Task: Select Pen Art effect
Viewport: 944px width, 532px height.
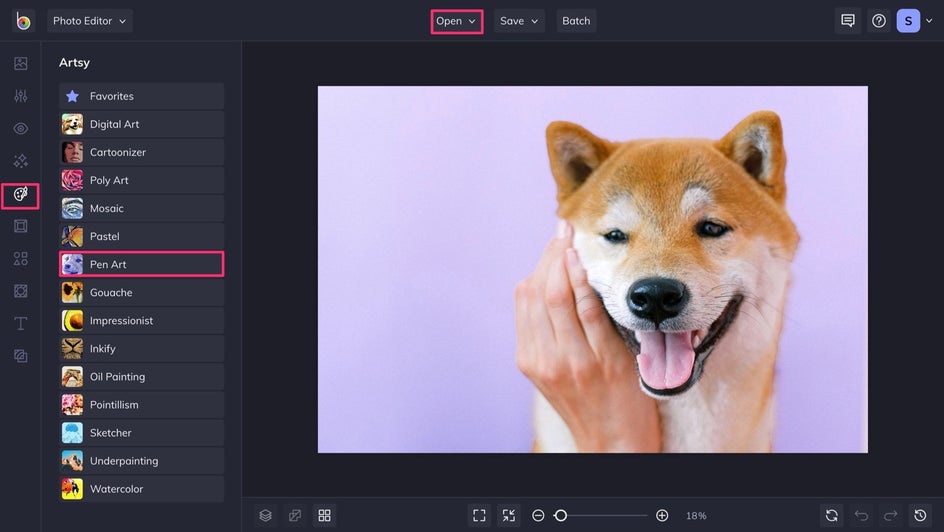Action: point(141,264)
